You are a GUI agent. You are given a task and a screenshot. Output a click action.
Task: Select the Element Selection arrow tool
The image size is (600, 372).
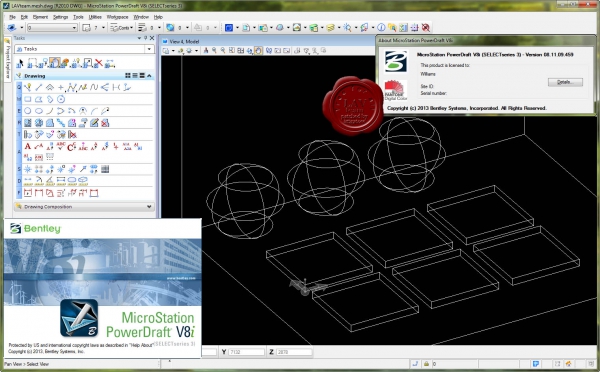[20, 63]
